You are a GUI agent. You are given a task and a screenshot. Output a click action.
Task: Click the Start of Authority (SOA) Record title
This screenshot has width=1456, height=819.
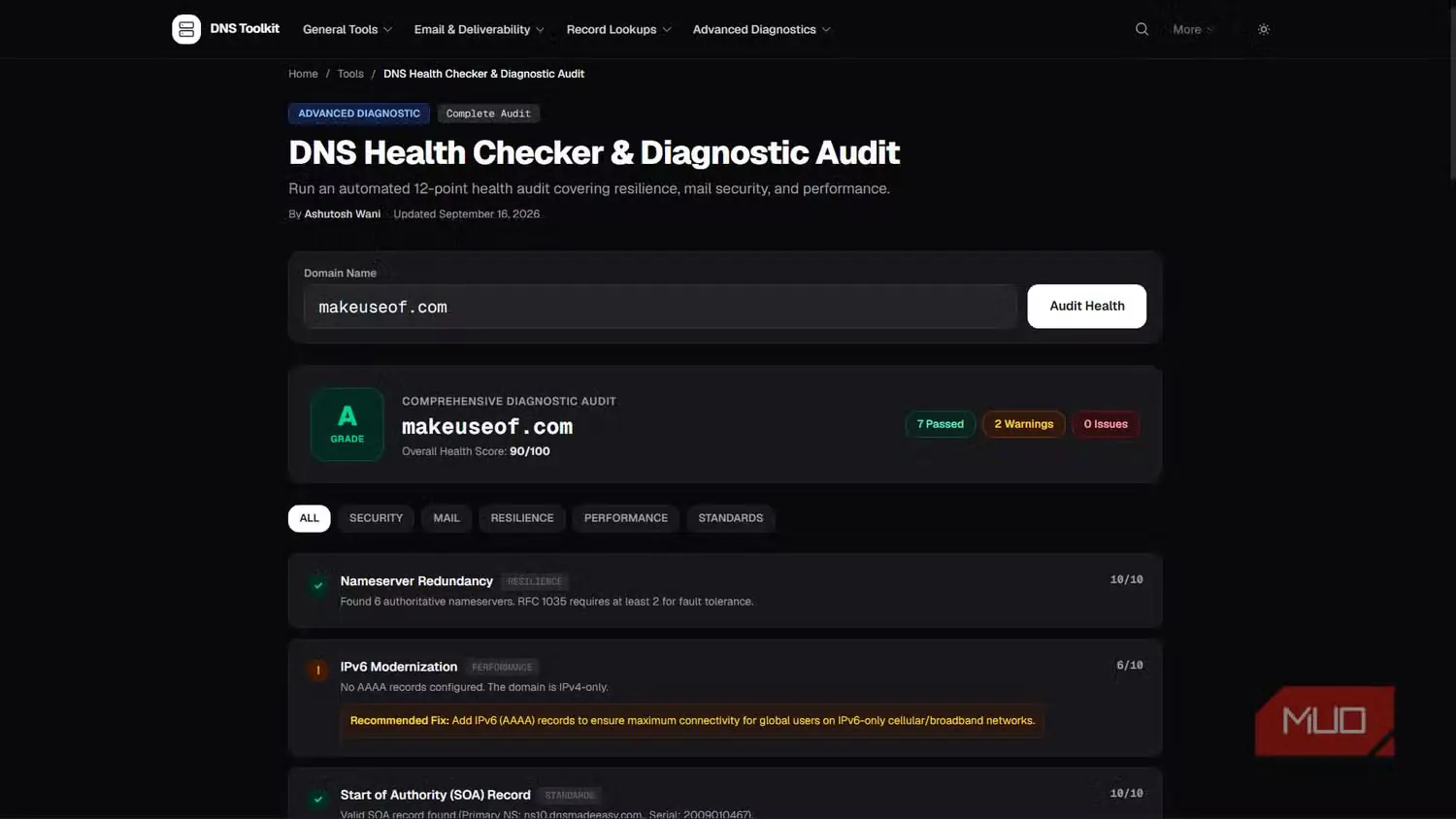click(x=436, y=795)
